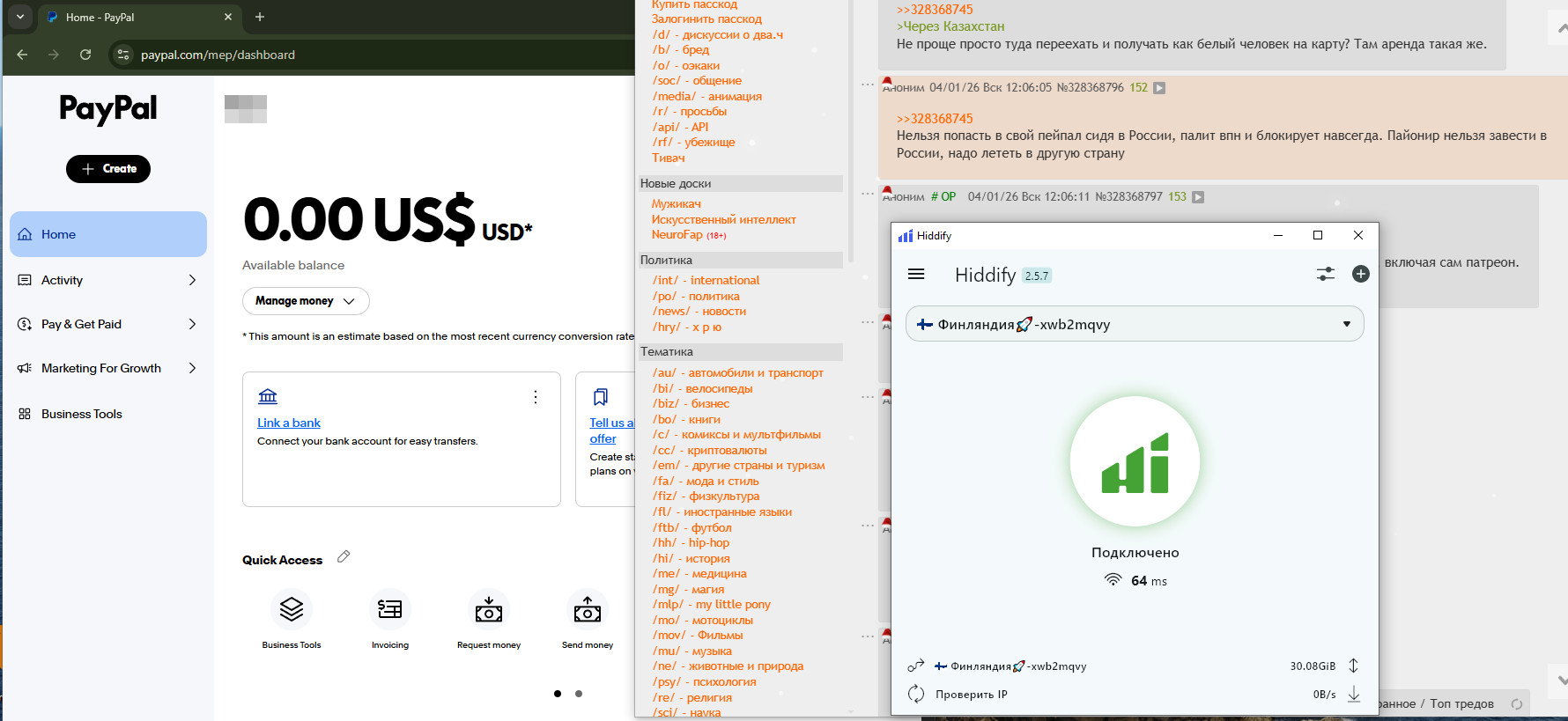
Task: Select the Home - PayPal browser tab
Action: tap(139, 17)
